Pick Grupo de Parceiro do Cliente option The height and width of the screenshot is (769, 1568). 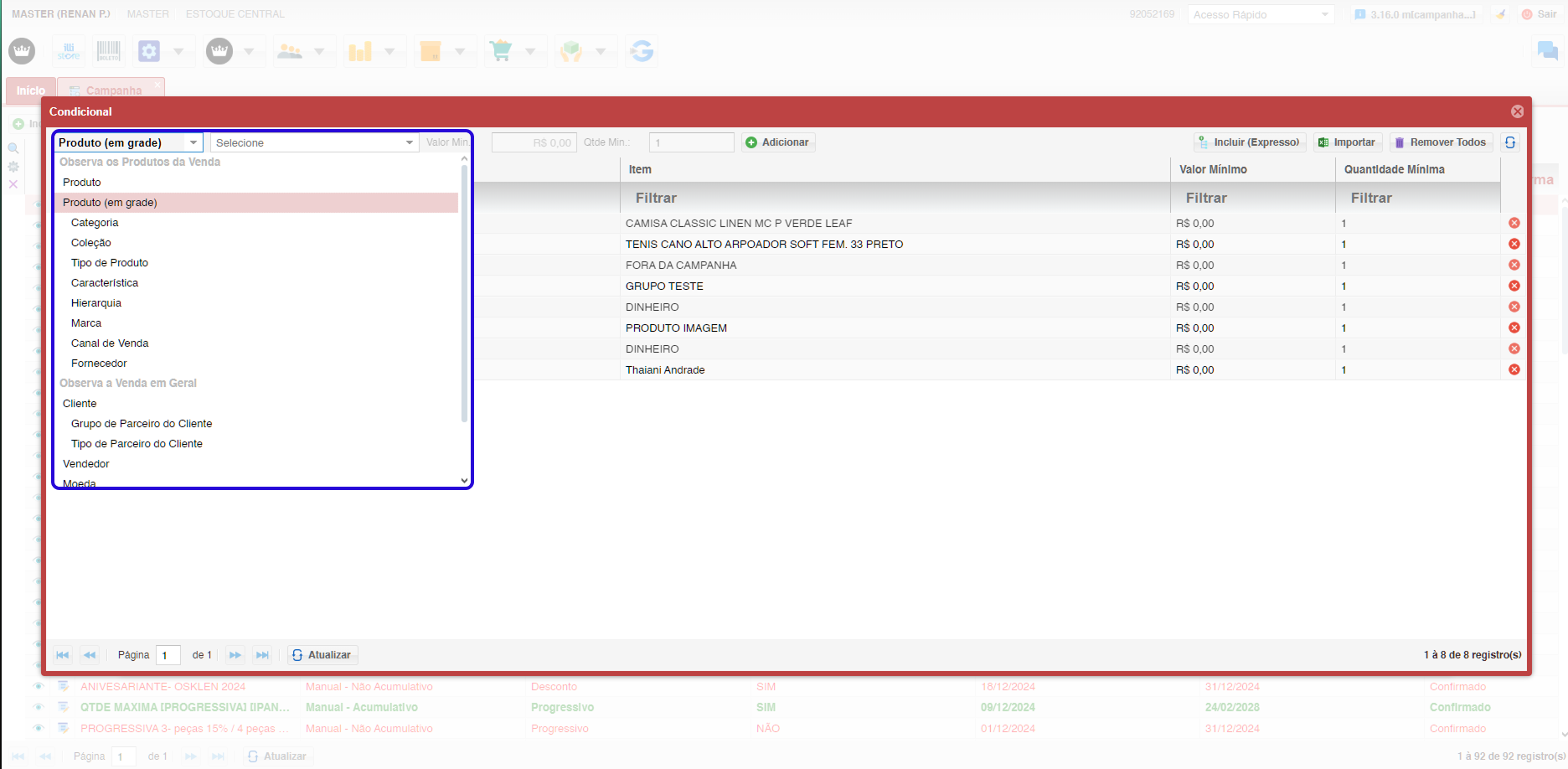142,424
